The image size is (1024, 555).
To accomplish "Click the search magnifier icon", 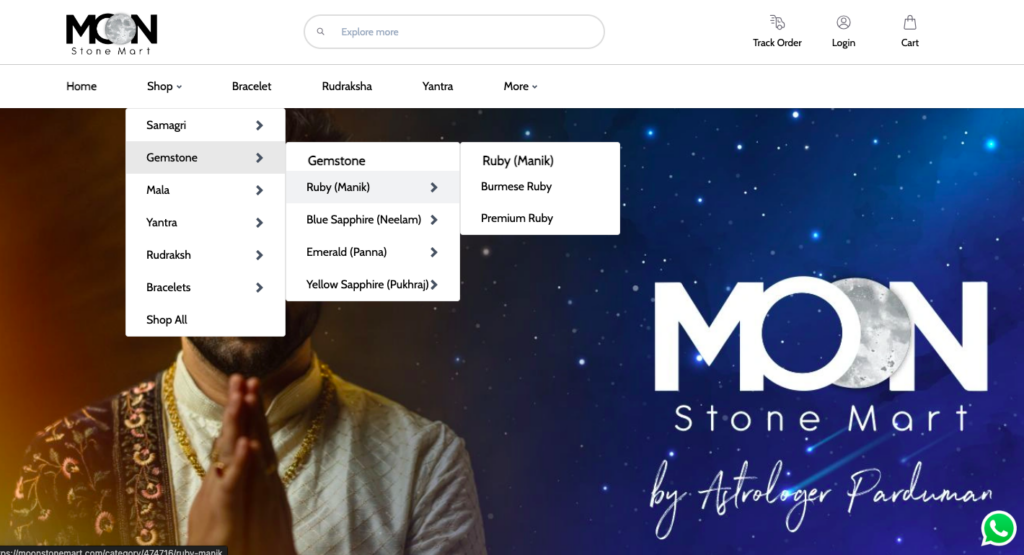I will (x=321, y=31).
